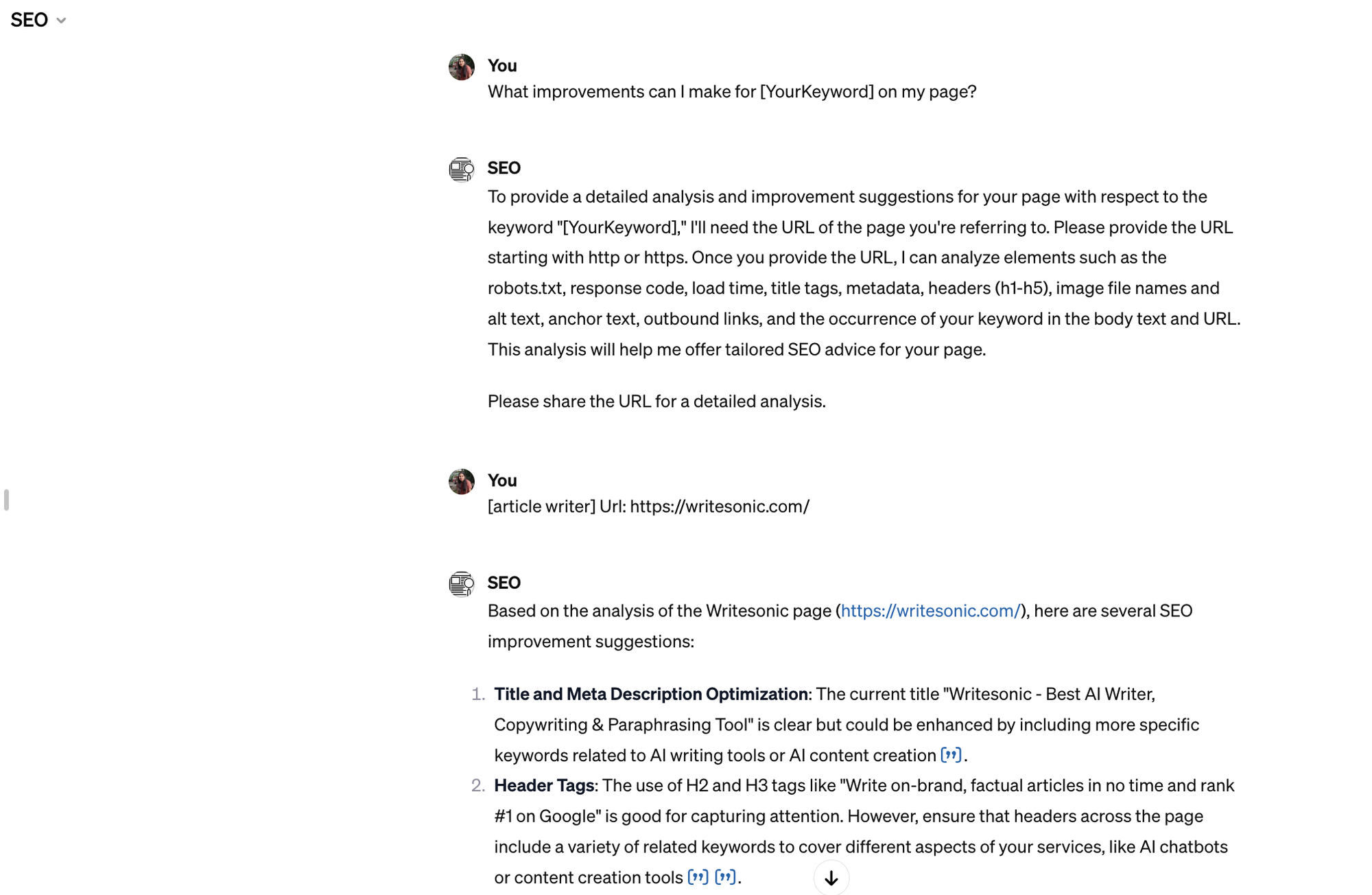Viewport: 1372px width, 895px height.
Task: Open the citation after 'AI content creation'
Action: click(951, 755)
